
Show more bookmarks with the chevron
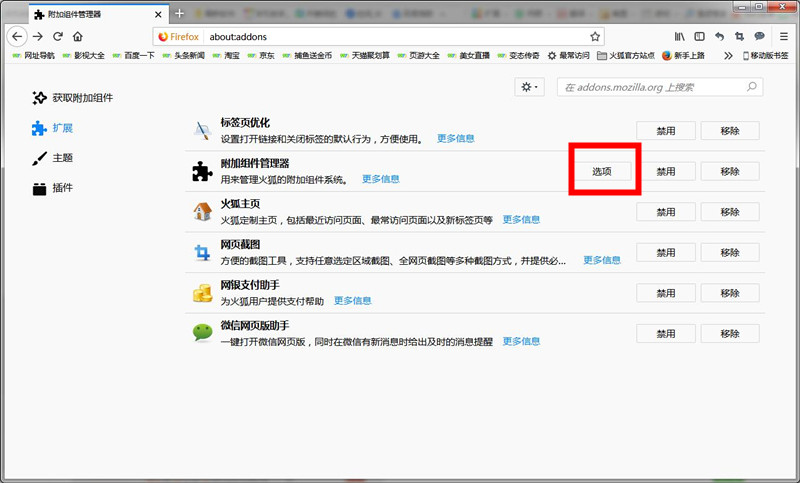(728, 56)
